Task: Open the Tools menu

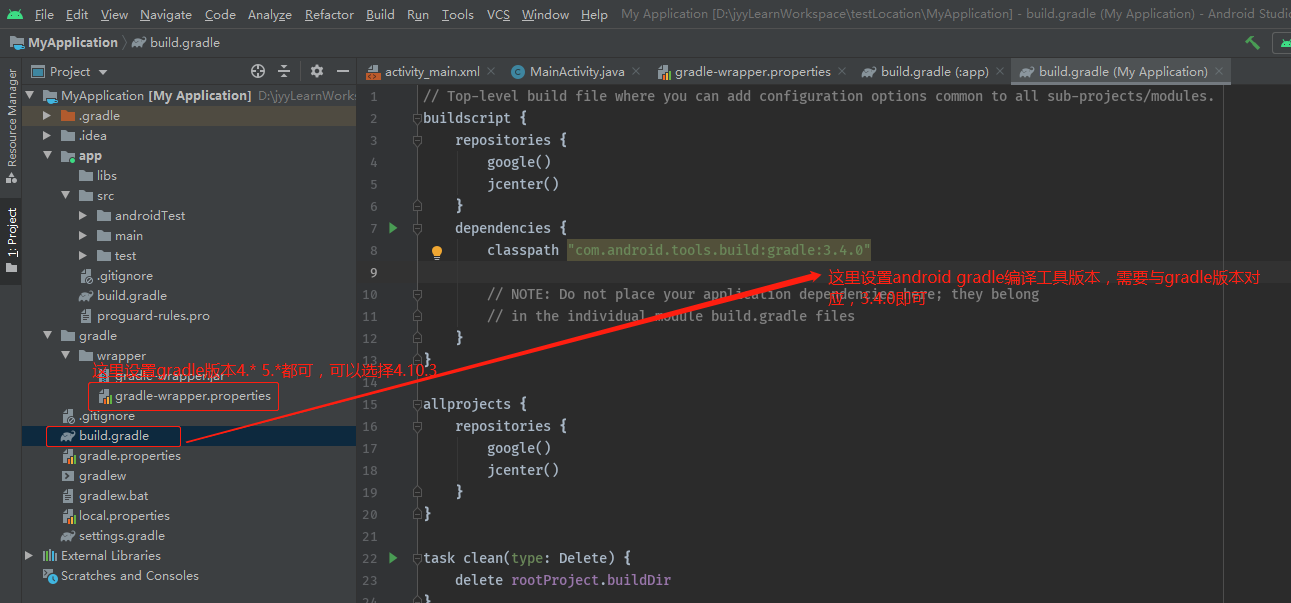Action: click(458, 14)
